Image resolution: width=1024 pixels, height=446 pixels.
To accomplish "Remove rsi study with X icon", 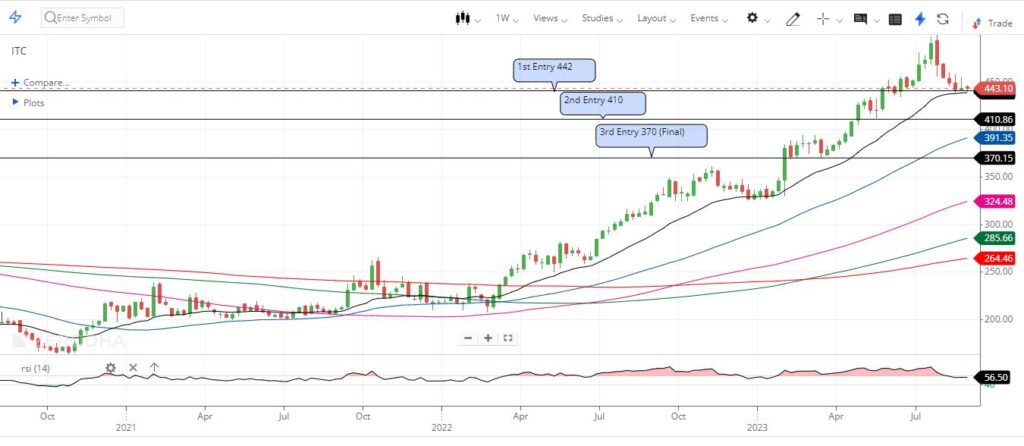I will pos(133,368).
